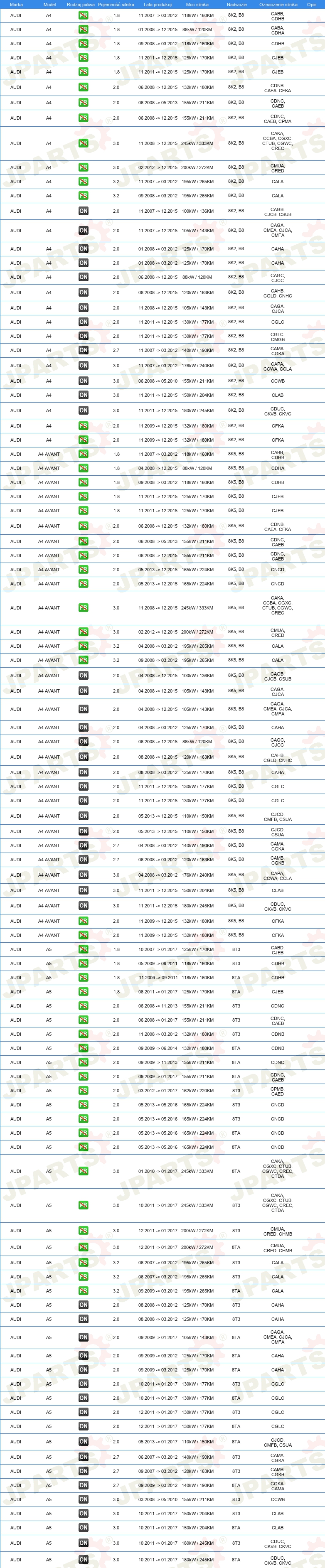Click petrol icon in A5 162kW/220KM row
325x1568 pixels.
[84, 1091]
